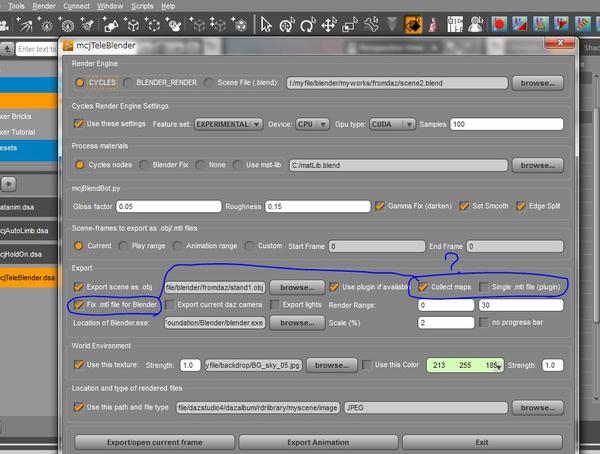Toggle the Use these settings checkbox

pyautogui.click(x=79, y=124)
